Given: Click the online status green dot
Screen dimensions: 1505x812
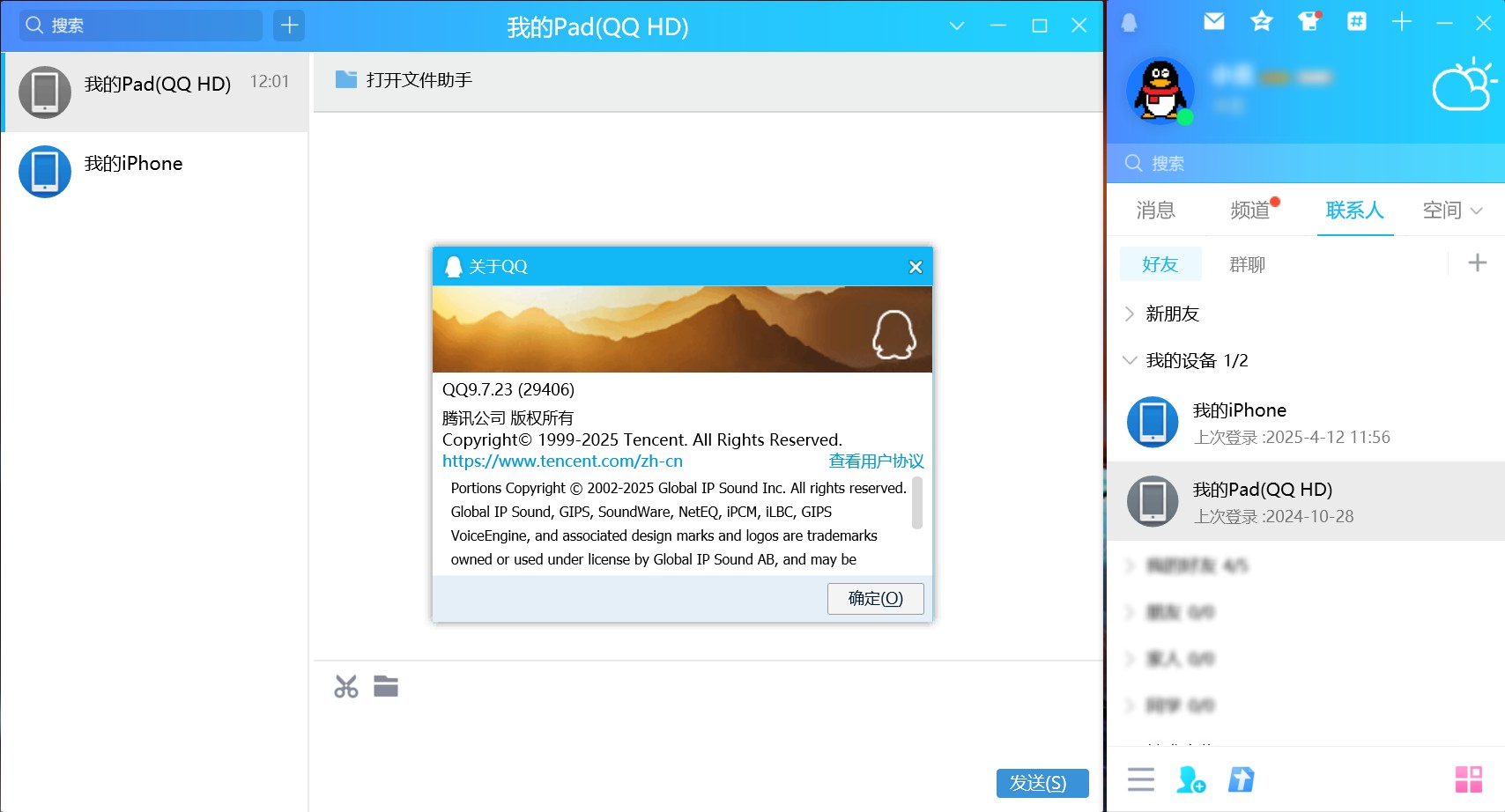Looking at the screenshot, I should coord(1185,116).
